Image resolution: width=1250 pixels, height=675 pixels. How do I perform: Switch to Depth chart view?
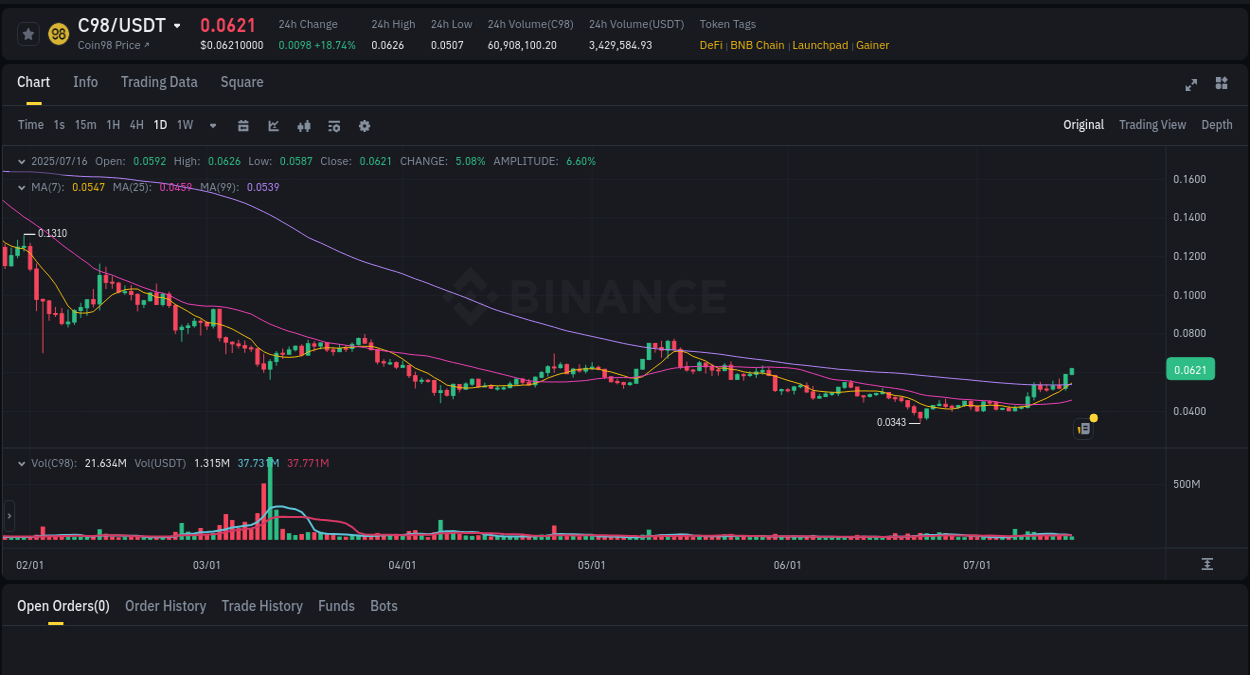pyautogui.click(x=1216, y=125)
